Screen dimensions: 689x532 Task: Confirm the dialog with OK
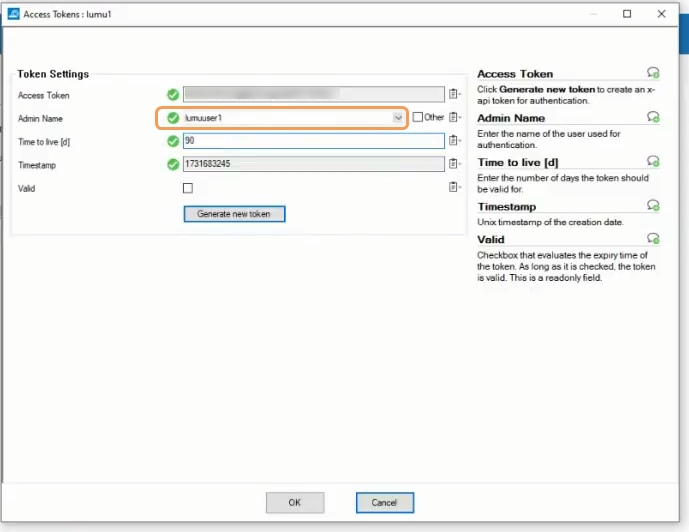[x=294, y=502]
